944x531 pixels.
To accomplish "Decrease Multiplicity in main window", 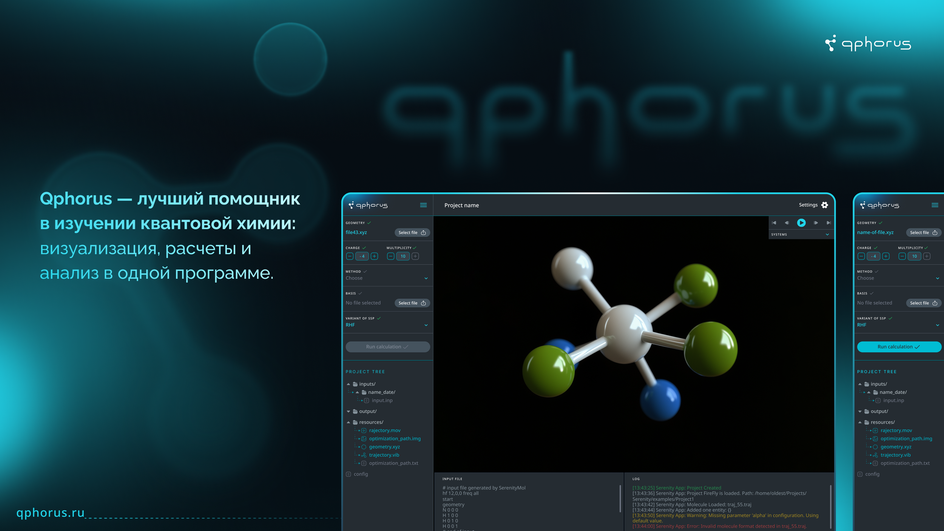I will tap(391, 256).
